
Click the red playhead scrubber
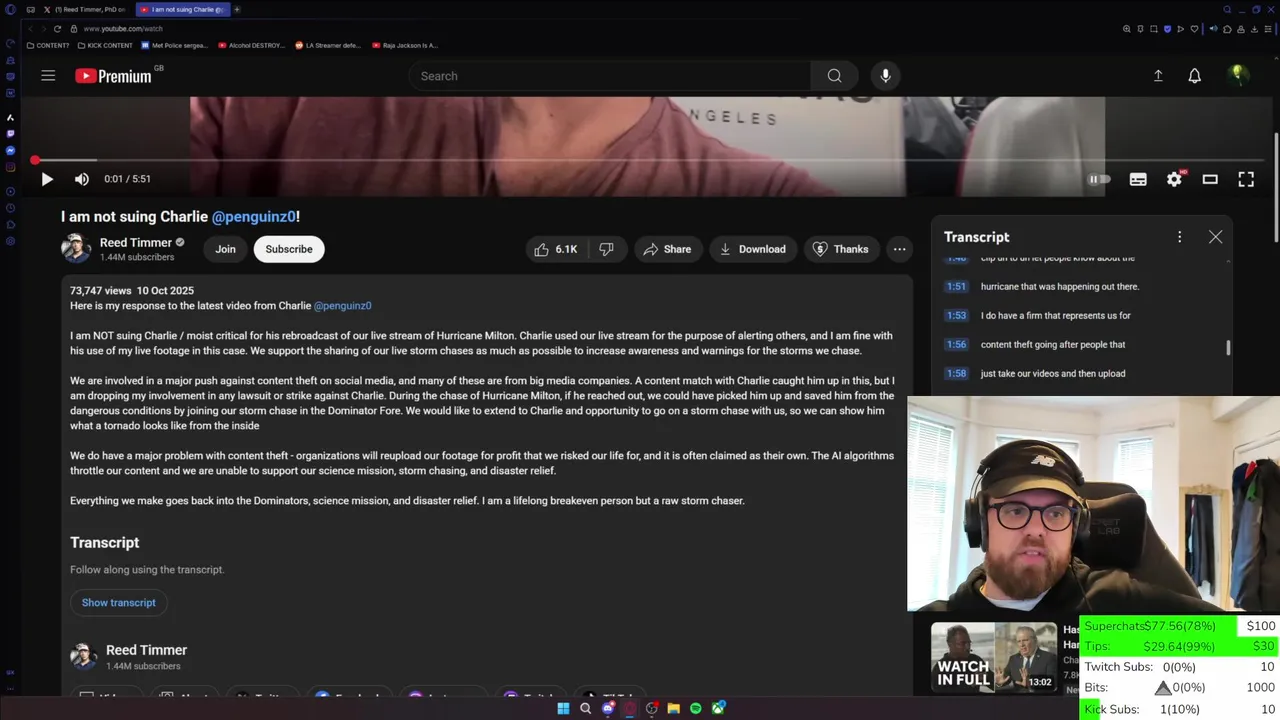[x=35, y=160]
